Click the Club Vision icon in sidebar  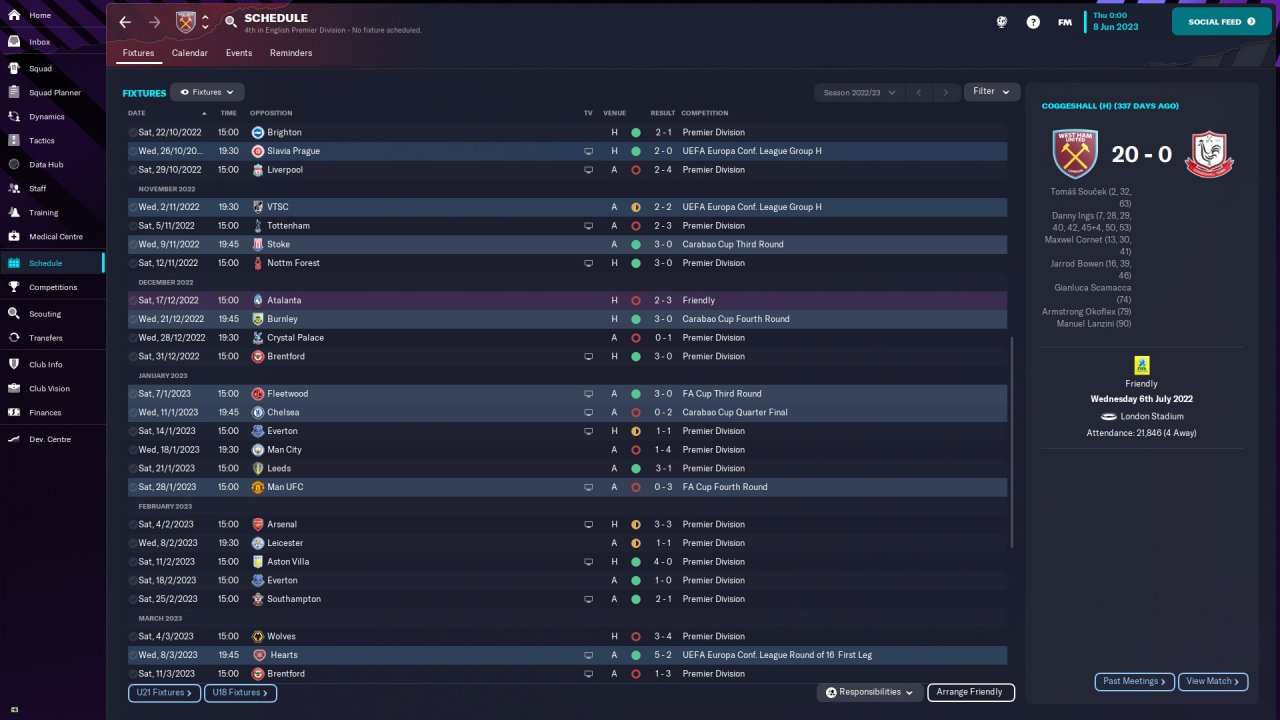tap(14, 389)
